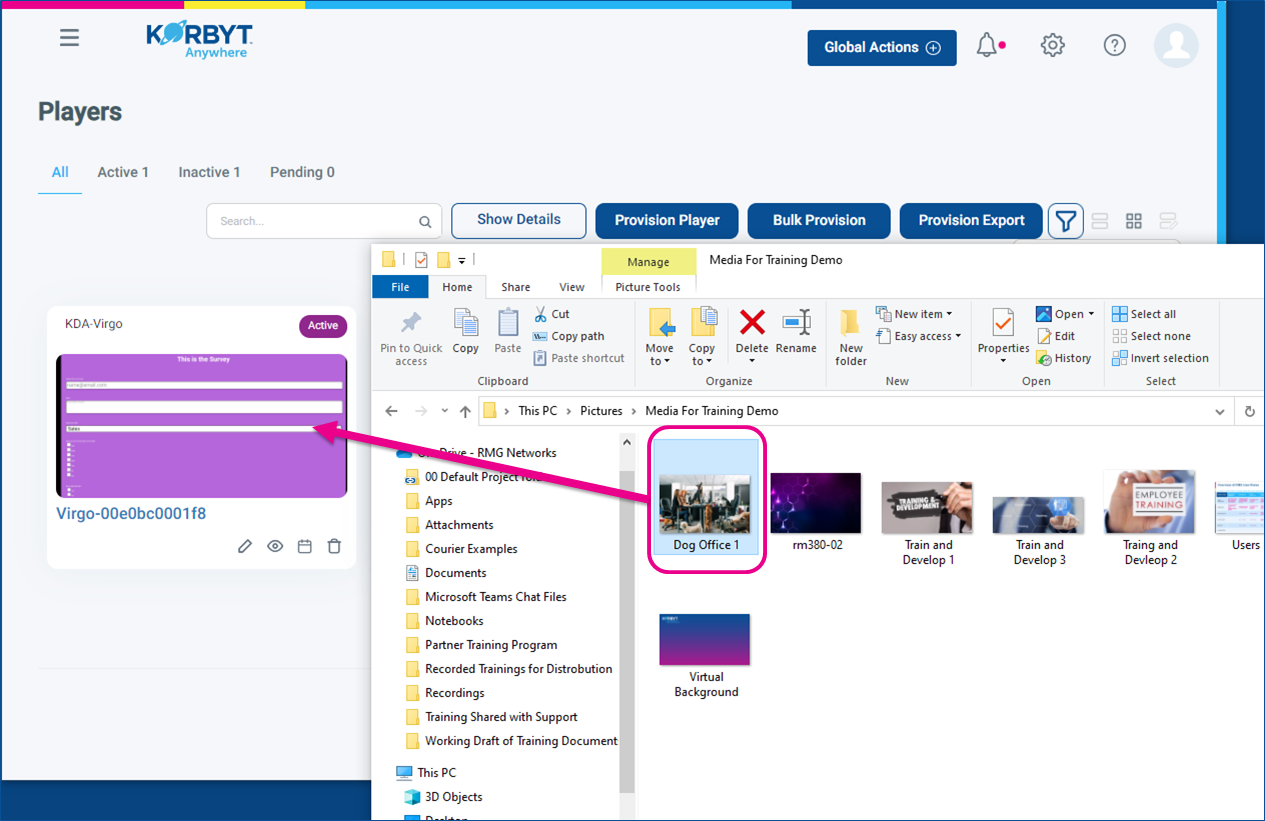Open the hamburger navigation menu
The height and width of the screenshot is (821, 1265).
[69, 38]
